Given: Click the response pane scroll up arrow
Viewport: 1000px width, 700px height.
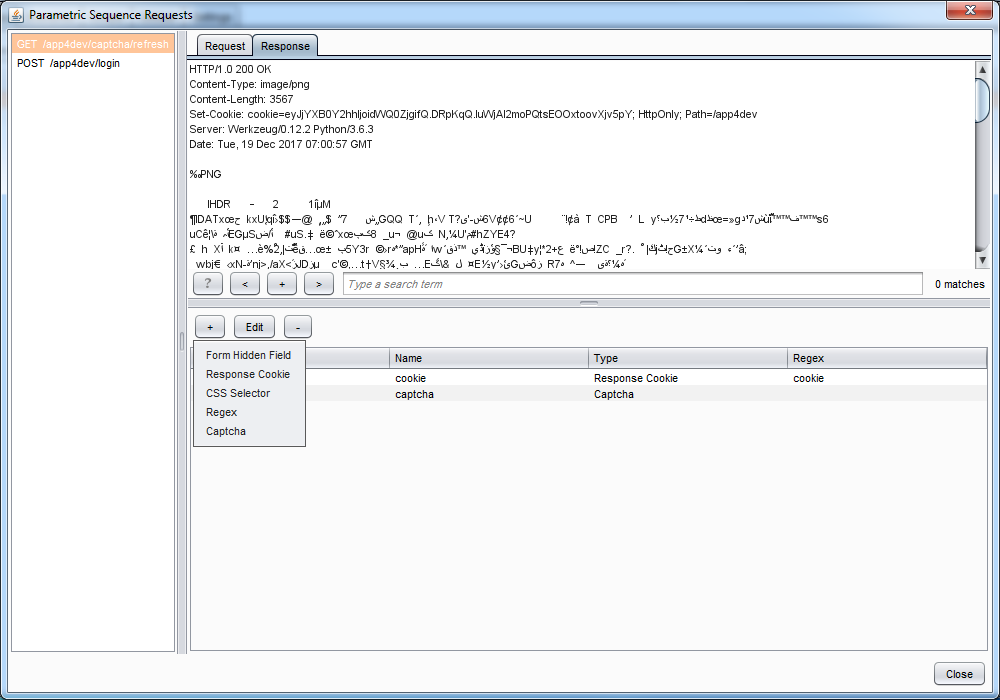Looking at the screenshot, I should click(982, 69).
